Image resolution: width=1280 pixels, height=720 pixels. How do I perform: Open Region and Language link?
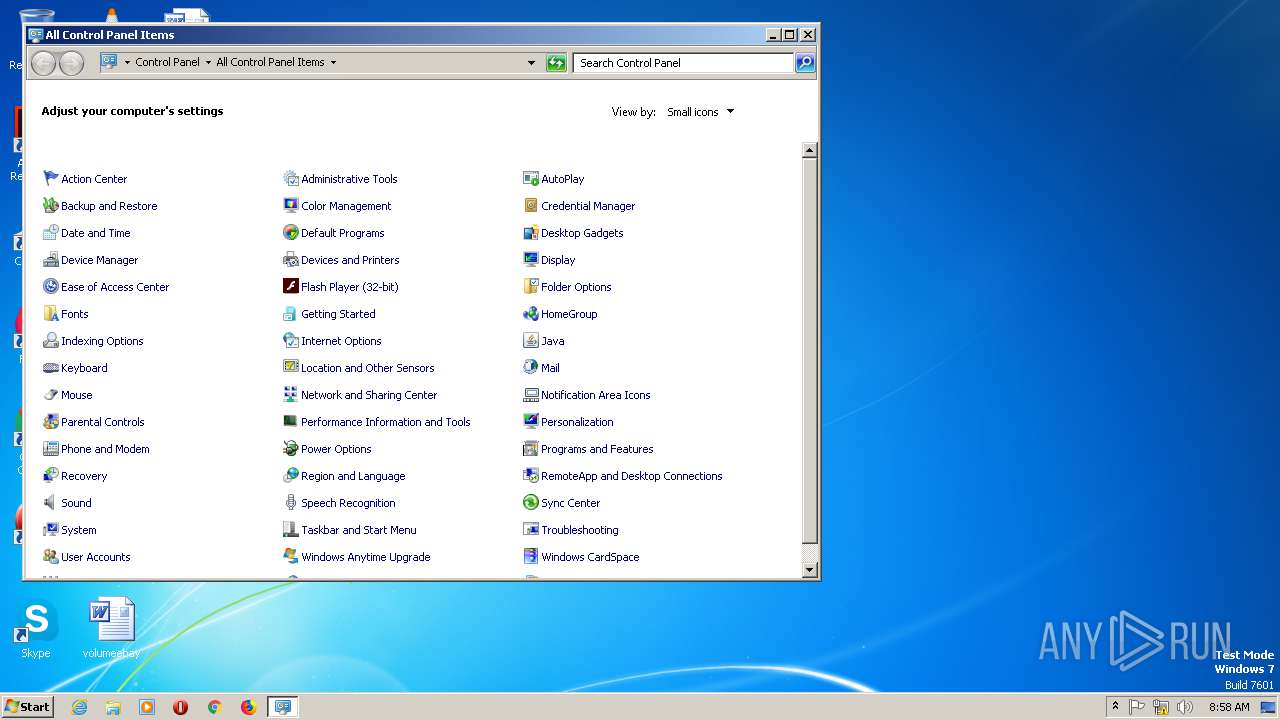coord(353,476)
